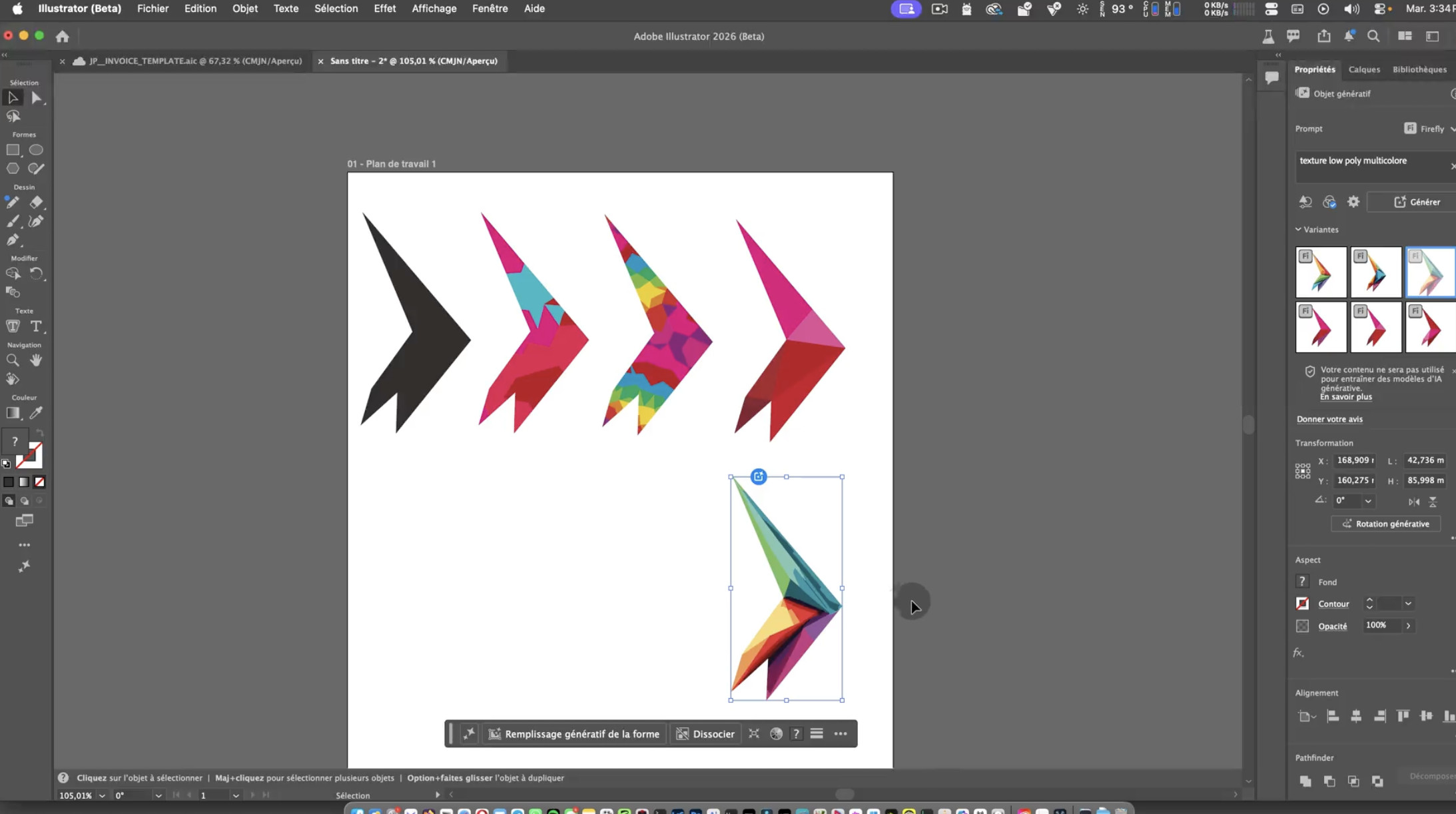The height and width of the screenshot is (814, 1456).
Task: Select the Eraser tool
Action: pos(36,203)
